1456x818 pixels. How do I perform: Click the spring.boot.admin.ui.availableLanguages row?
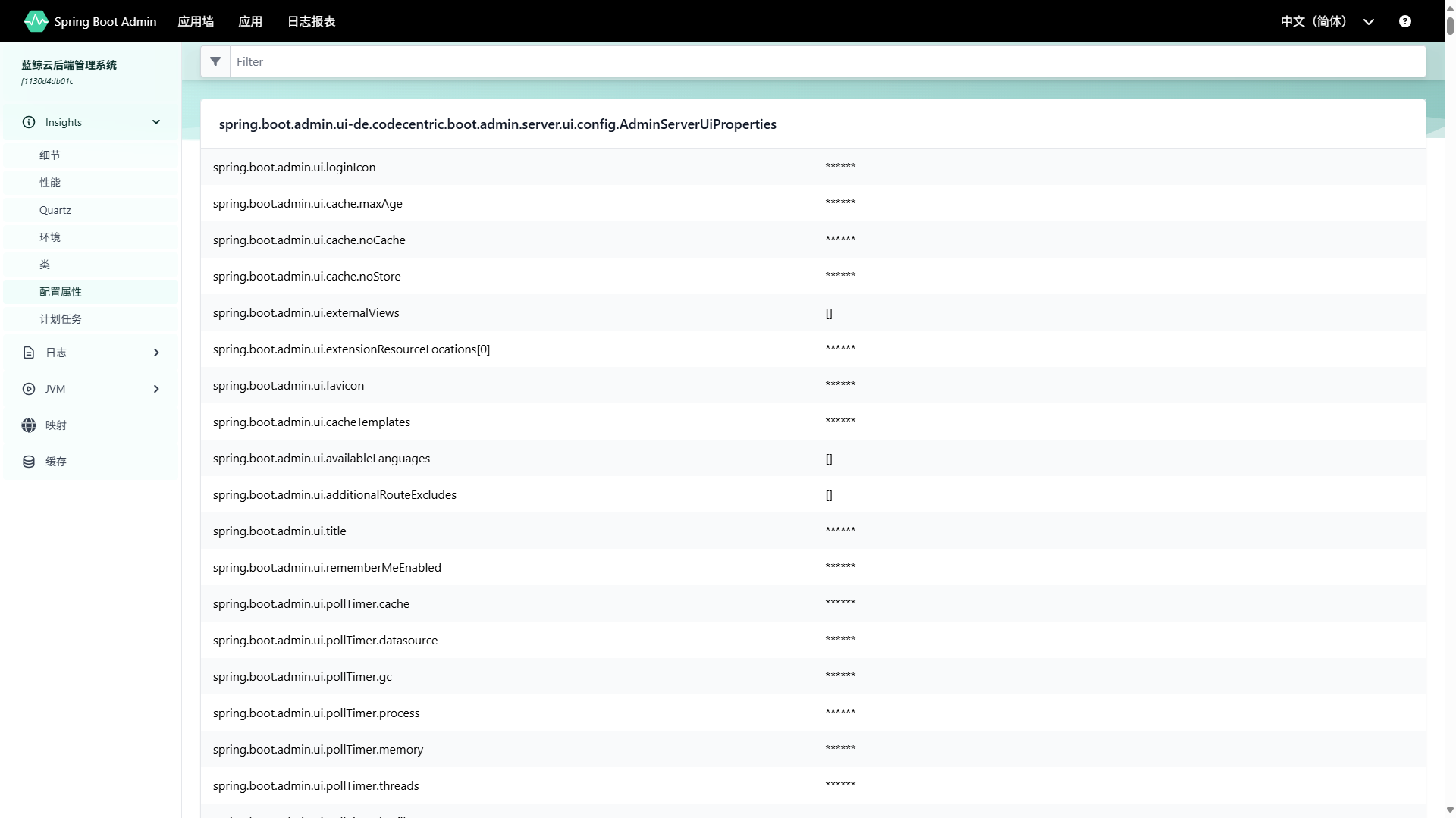[813, 458]
